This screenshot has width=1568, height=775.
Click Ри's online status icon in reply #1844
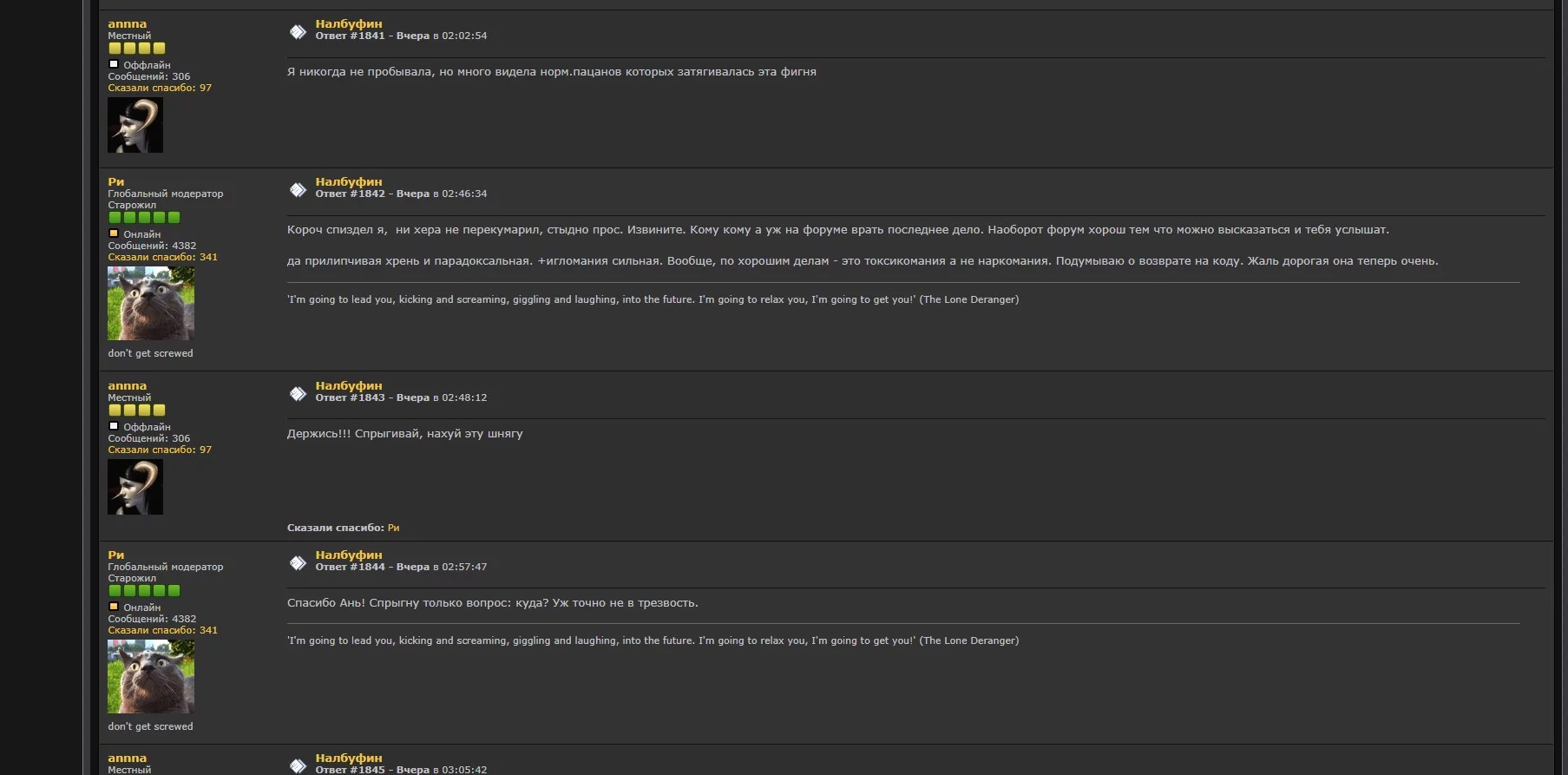click(114, 607)
